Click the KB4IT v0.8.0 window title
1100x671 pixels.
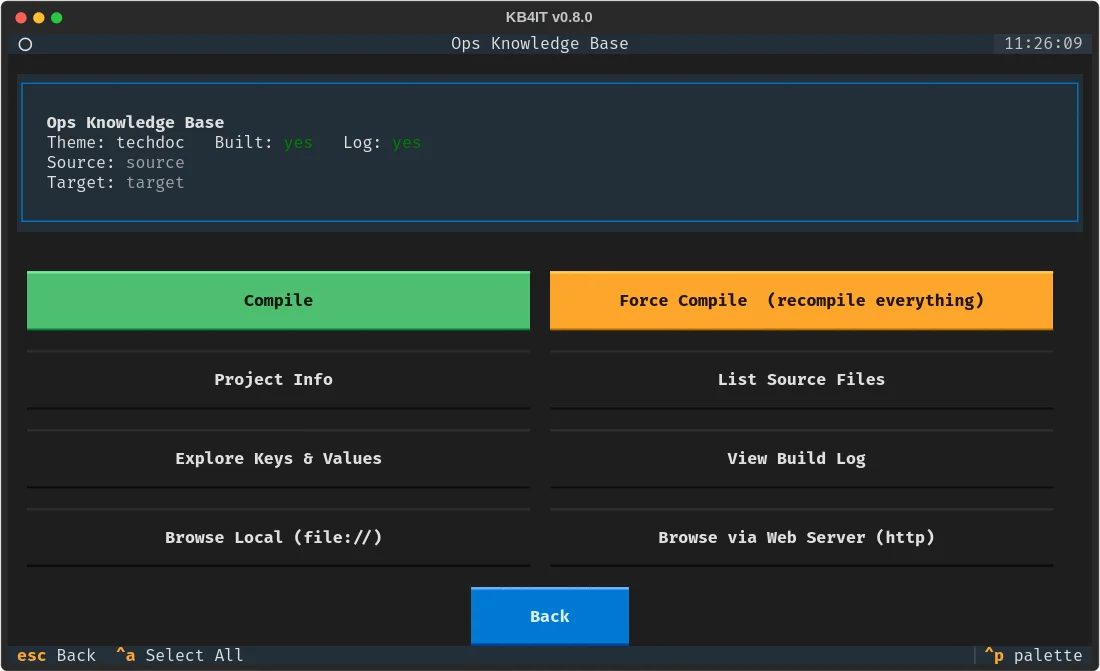549,17
